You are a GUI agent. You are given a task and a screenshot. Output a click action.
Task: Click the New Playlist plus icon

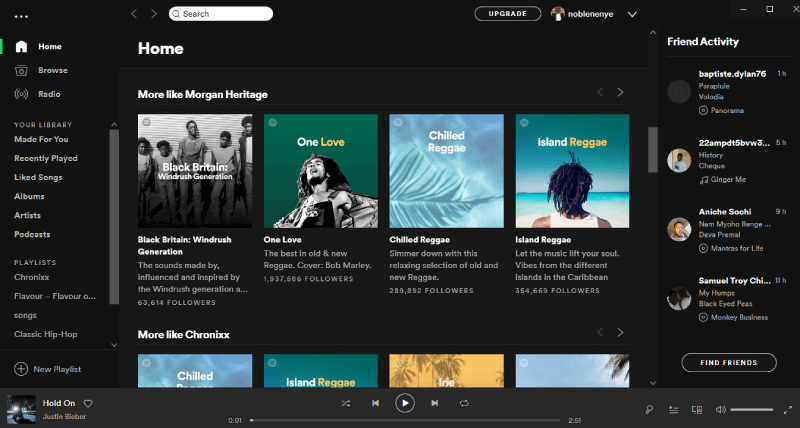[21, 369]
